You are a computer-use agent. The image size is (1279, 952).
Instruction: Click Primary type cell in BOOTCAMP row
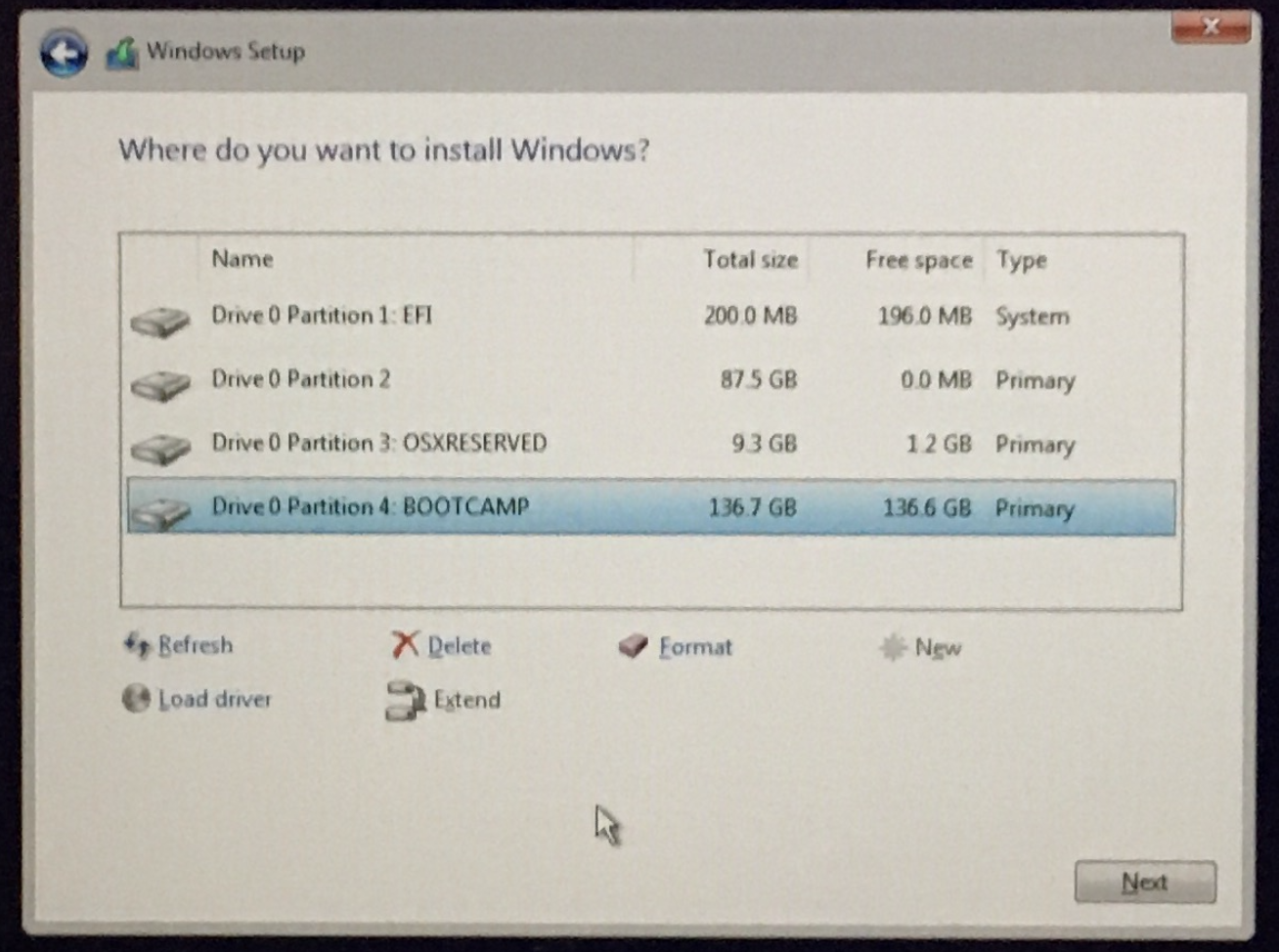click(1035, 509)
